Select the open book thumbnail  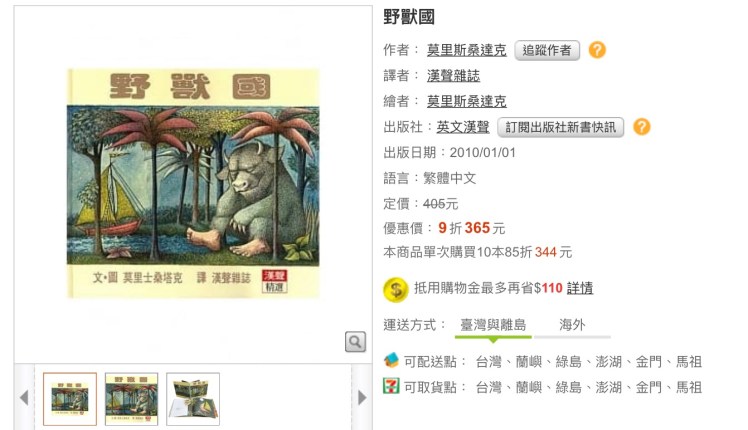(193, 399)
